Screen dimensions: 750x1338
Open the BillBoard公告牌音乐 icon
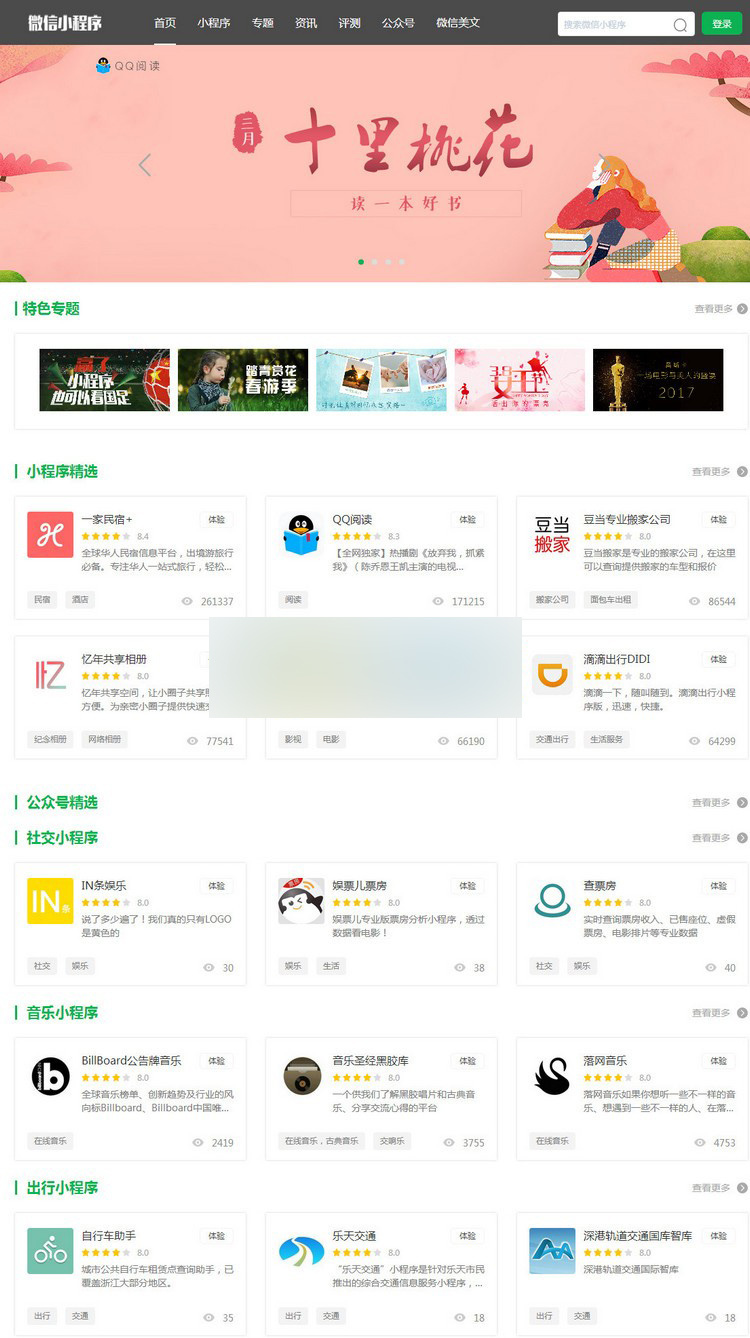click(x=50, y=1076)
